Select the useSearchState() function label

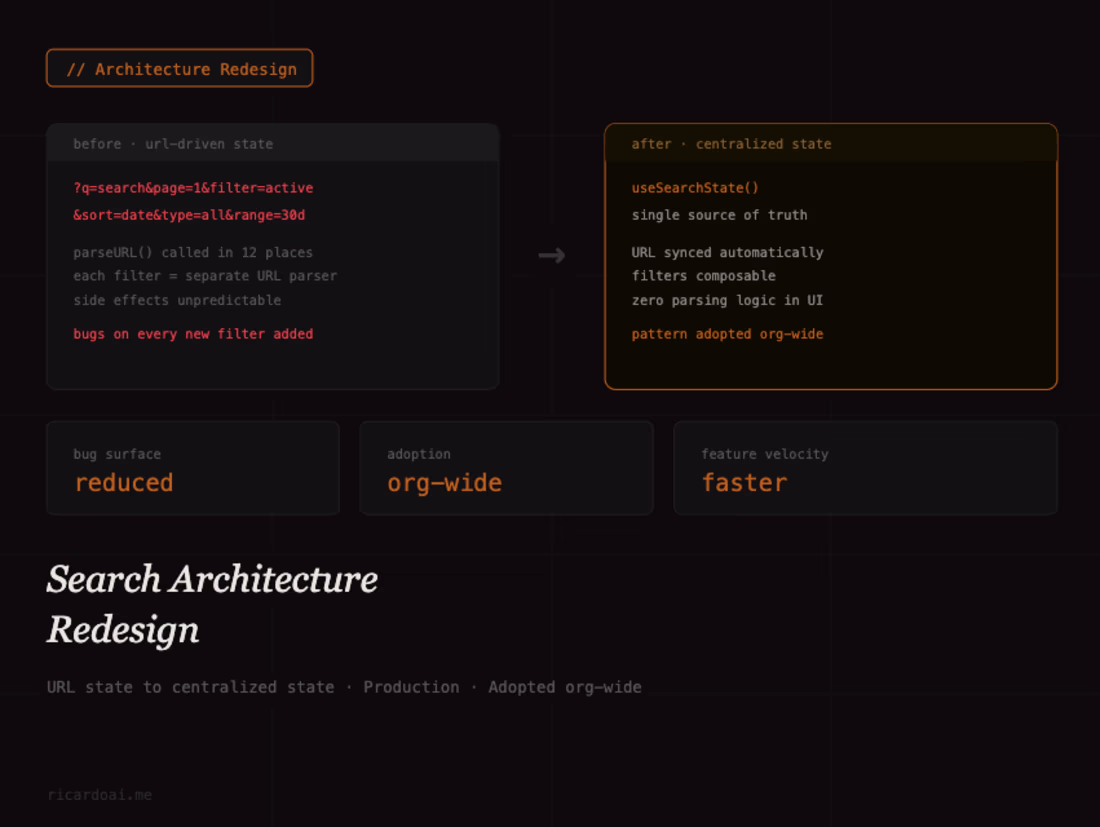point(697,187)
